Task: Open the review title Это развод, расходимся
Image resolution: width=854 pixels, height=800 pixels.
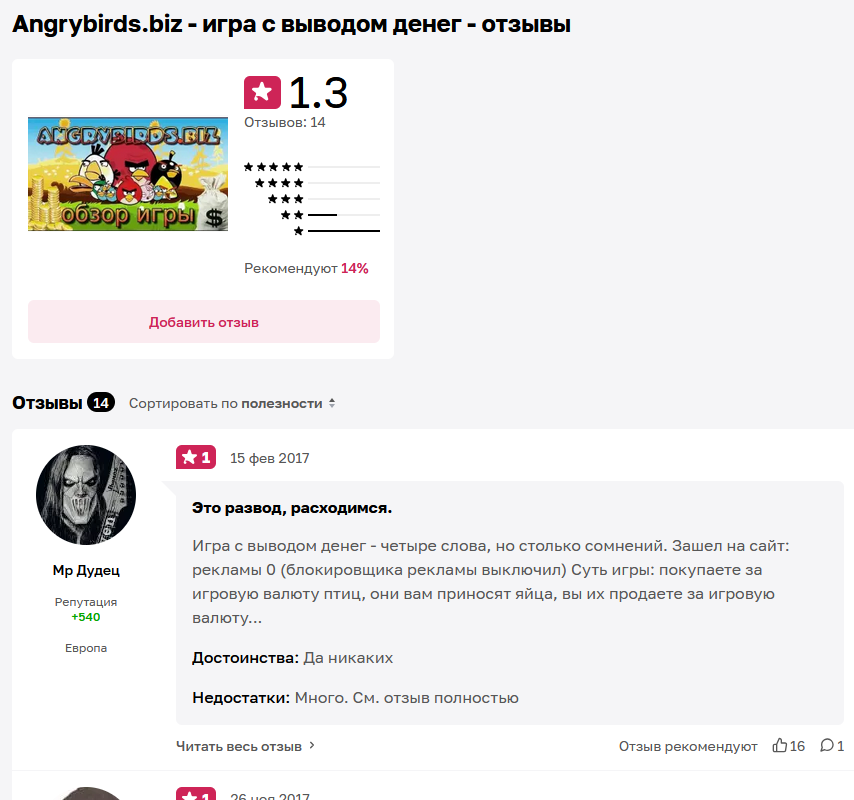Action: [292, 508]
